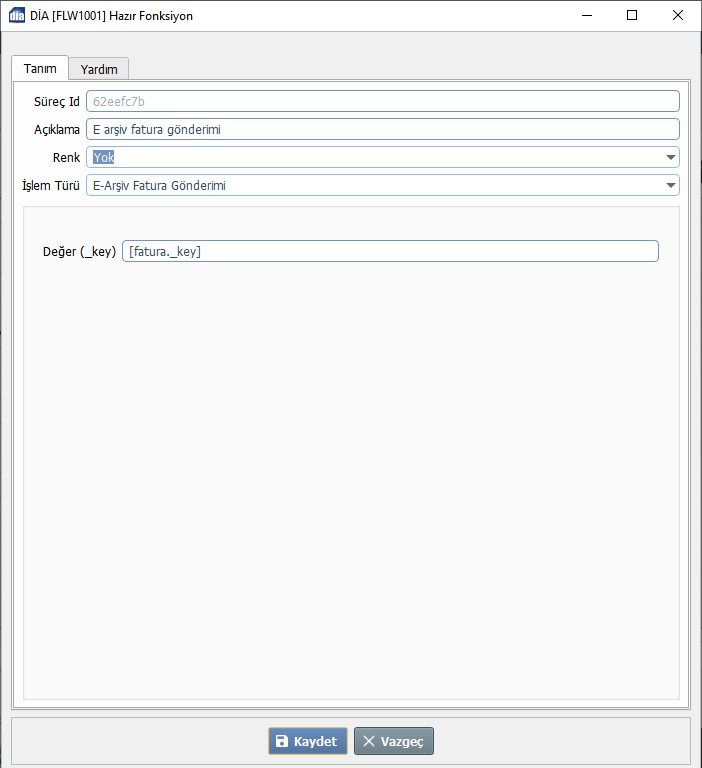The image size is (702, 768).
Task: Switch to the Tanım tab
Action: [40, 68]
